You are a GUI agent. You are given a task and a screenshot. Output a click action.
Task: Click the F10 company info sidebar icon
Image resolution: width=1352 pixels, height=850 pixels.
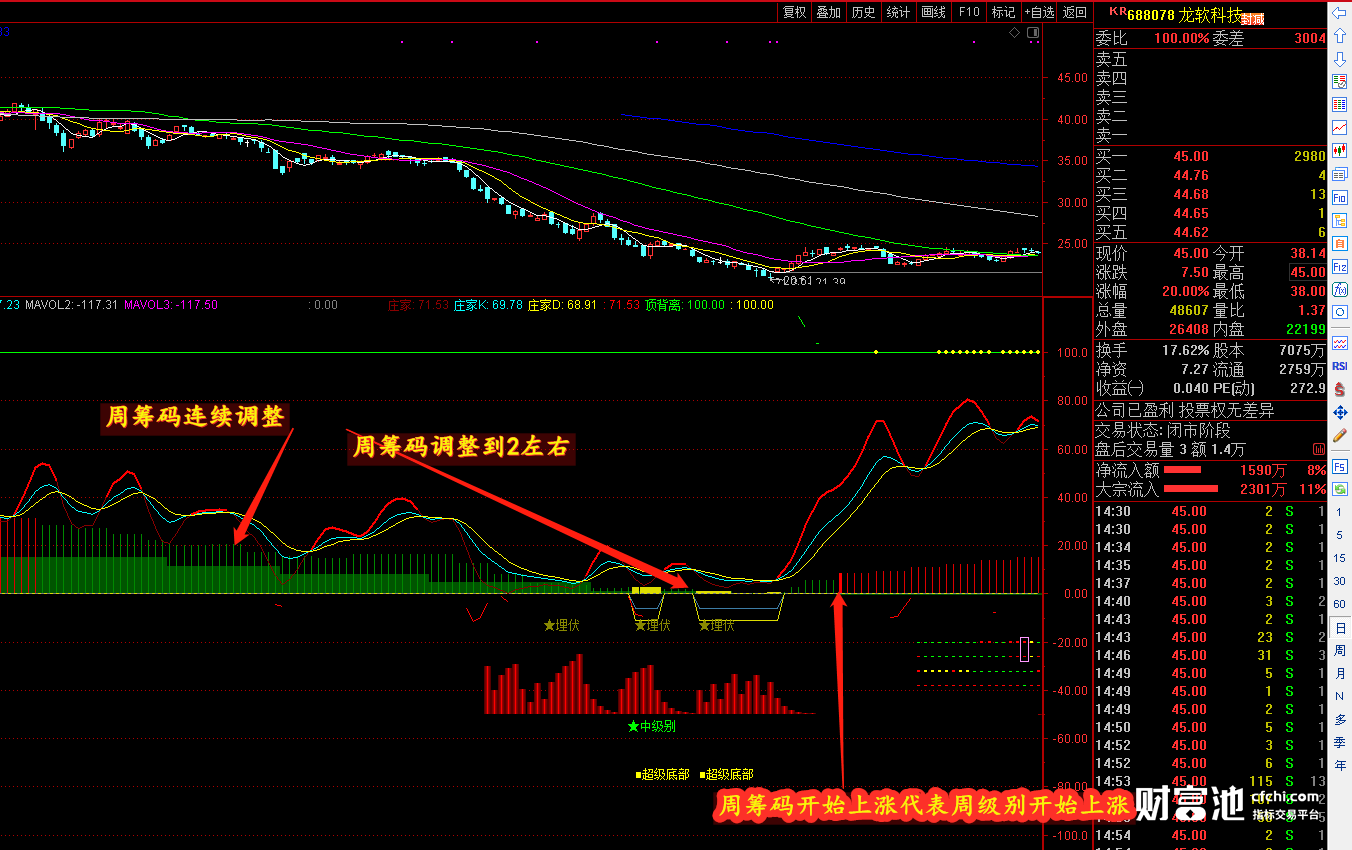(x=1339, y=197)
